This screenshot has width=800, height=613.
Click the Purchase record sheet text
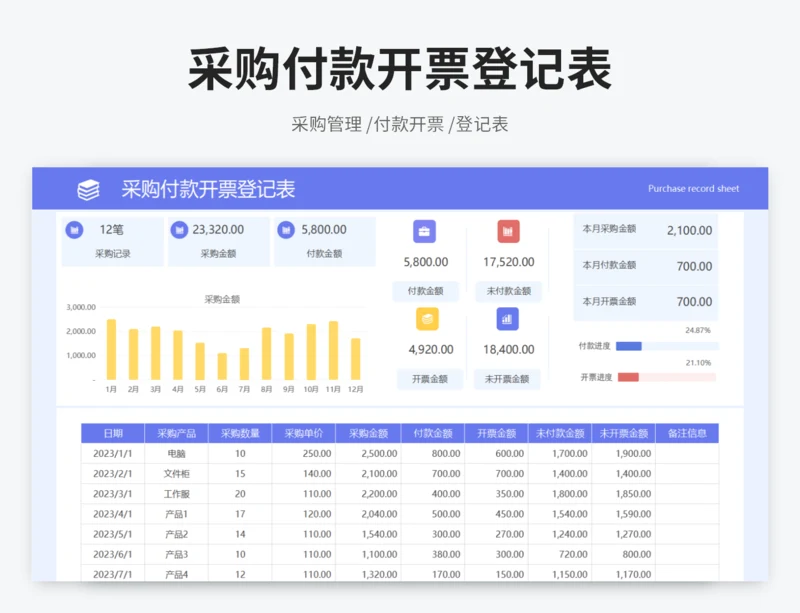[693, 189]
